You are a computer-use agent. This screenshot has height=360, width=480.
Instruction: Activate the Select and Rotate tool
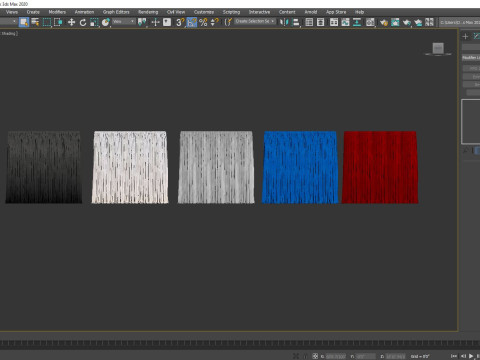(x=83, y=22)
